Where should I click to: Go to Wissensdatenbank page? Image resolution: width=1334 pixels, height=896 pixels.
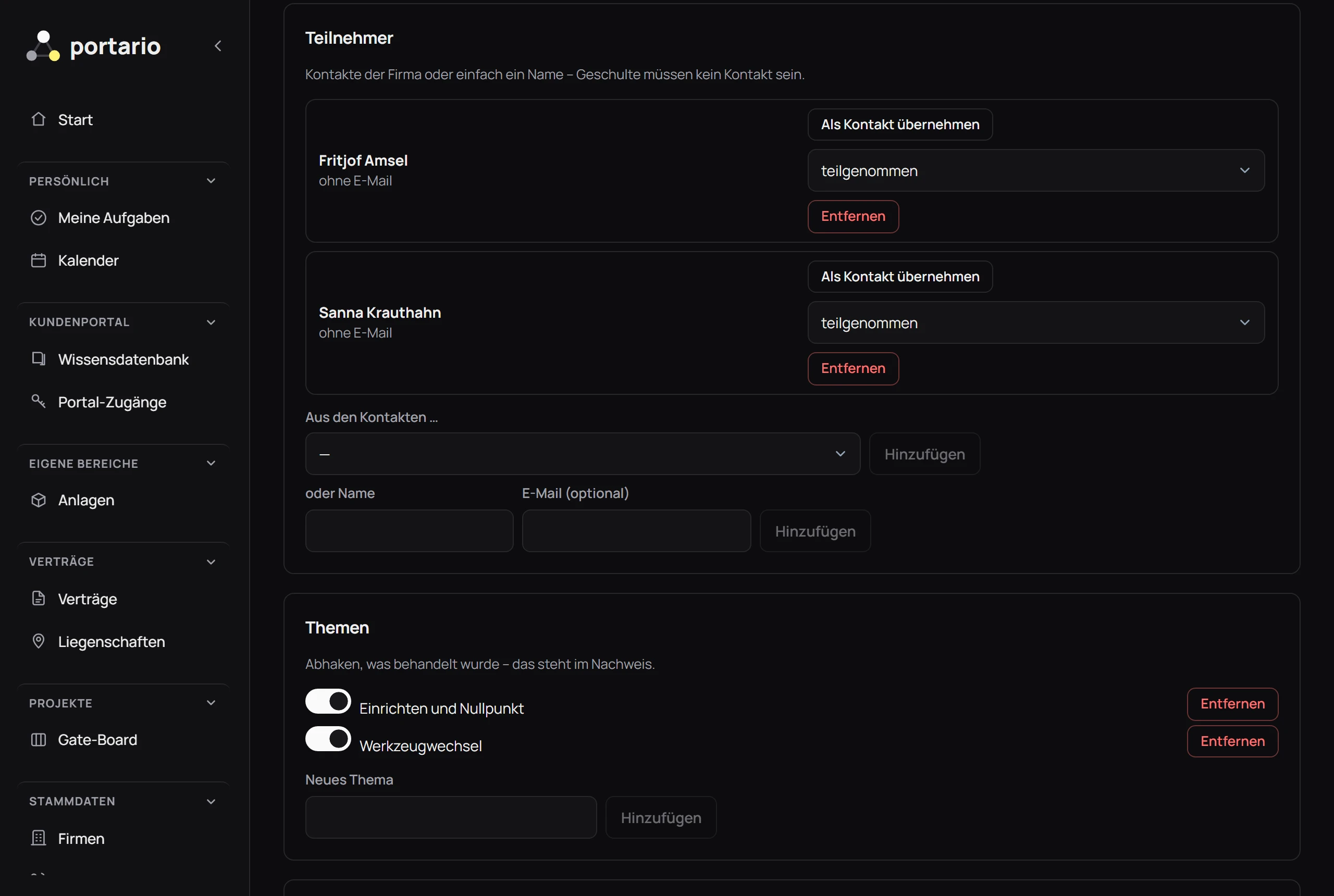pos(123,359)
